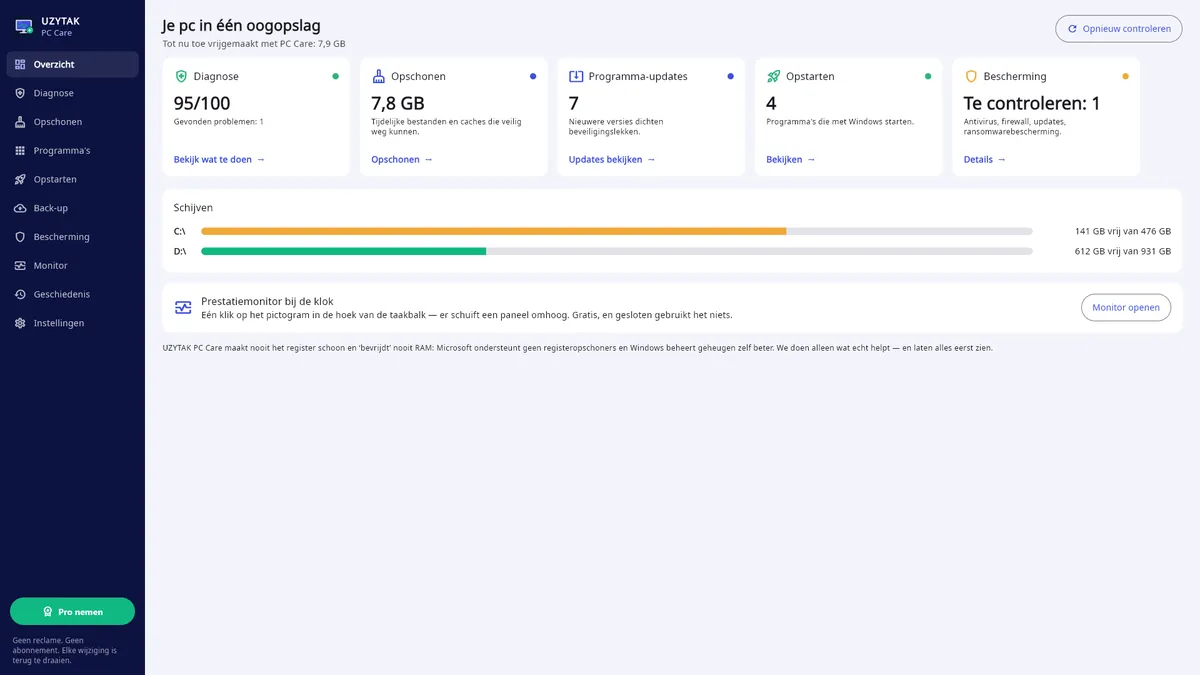
Task: Click the Back-up cloud icon in sidebar
Action: [x=20, y=208]
